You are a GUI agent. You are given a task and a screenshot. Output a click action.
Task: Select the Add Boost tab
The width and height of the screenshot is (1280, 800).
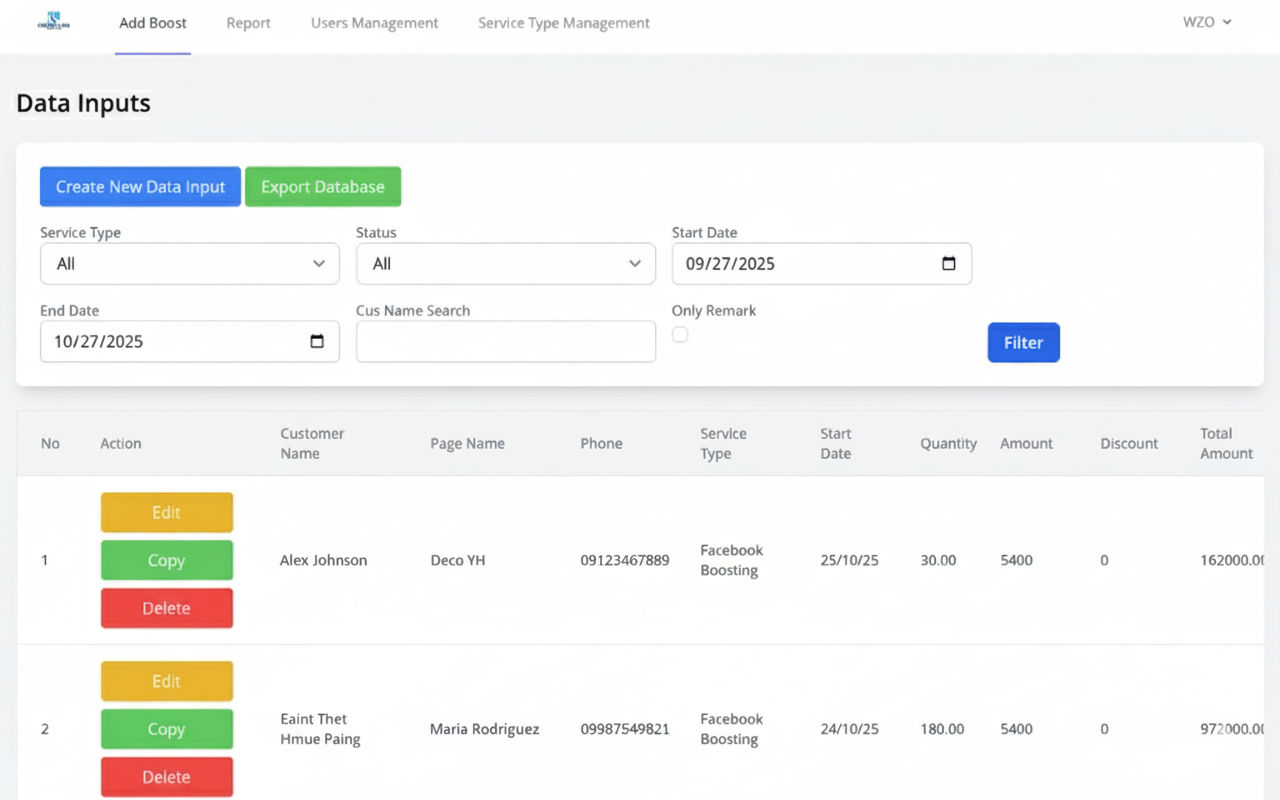click(153, 23)
